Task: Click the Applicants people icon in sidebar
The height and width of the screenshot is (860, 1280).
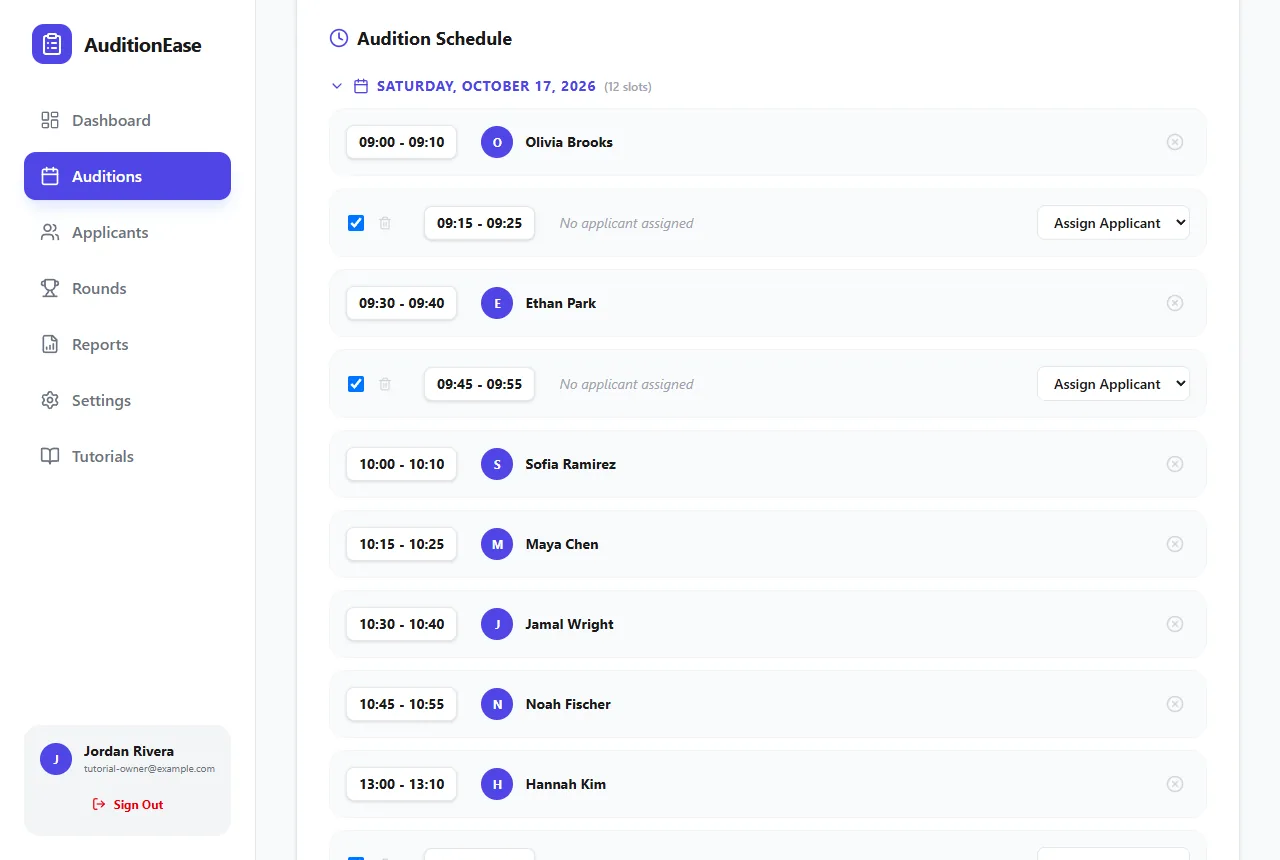Action: coord(50,232)
